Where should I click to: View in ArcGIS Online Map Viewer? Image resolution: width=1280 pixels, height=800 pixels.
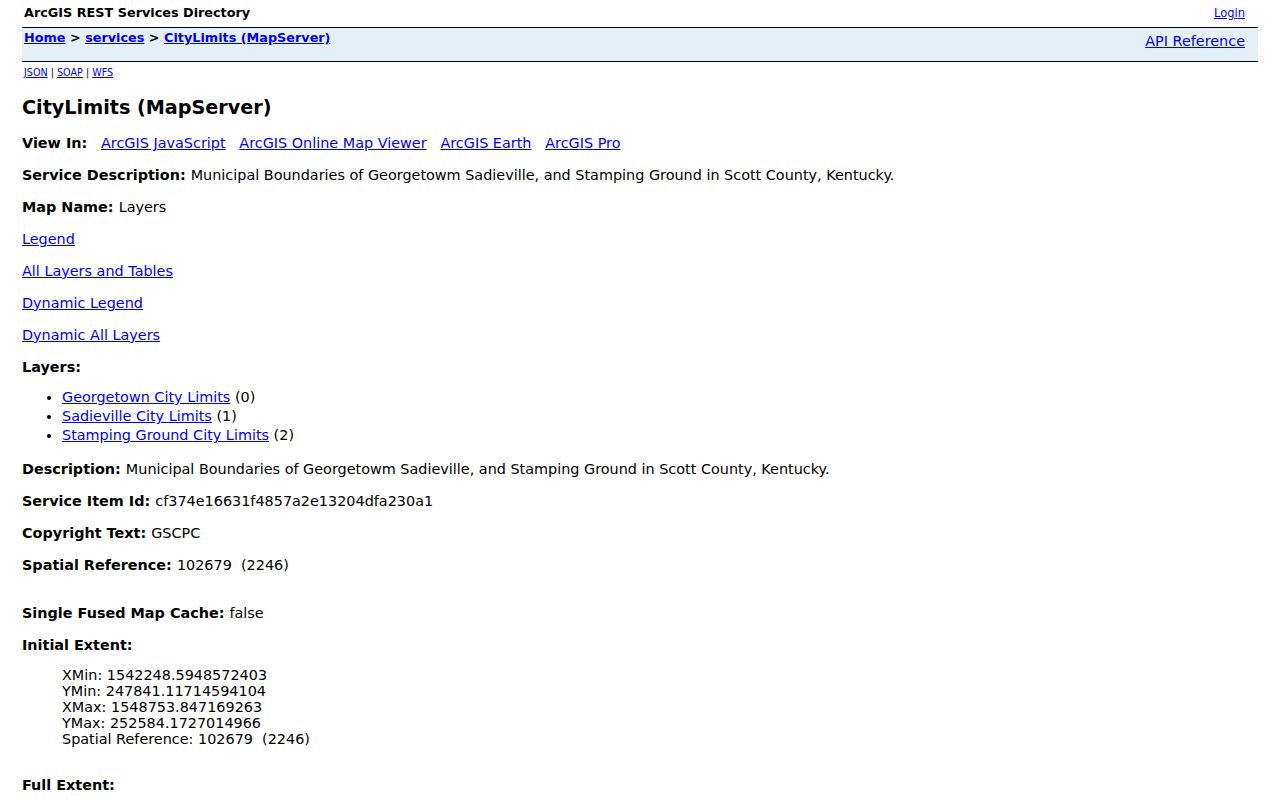pyautogui.click(x=333, y=143)
